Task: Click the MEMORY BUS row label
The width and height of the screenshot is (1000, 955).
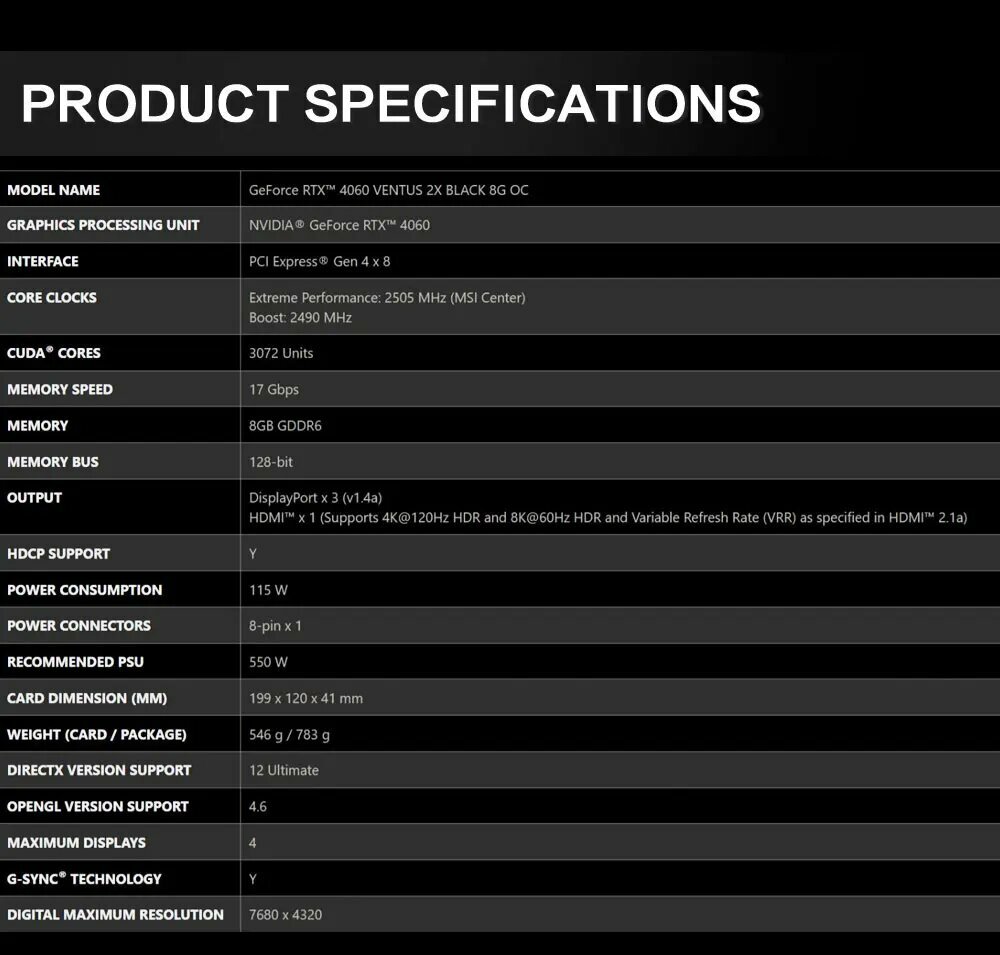Action: (53, 462)
